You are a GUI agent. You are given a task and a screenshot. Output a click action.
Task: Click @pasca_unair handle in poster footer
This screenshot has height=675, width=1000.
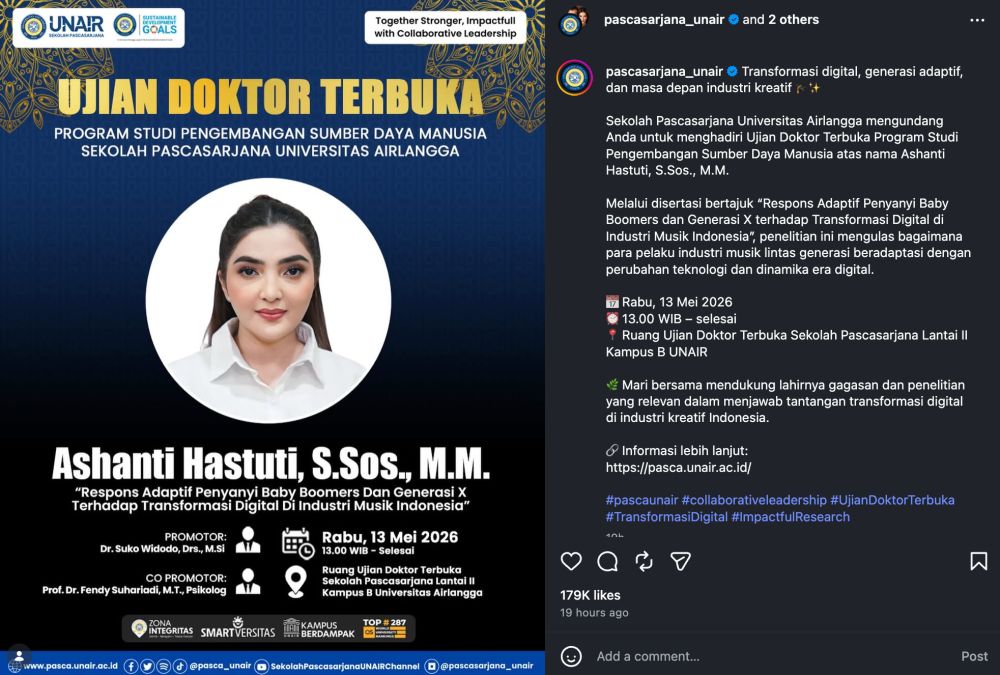tap(220, 665)
